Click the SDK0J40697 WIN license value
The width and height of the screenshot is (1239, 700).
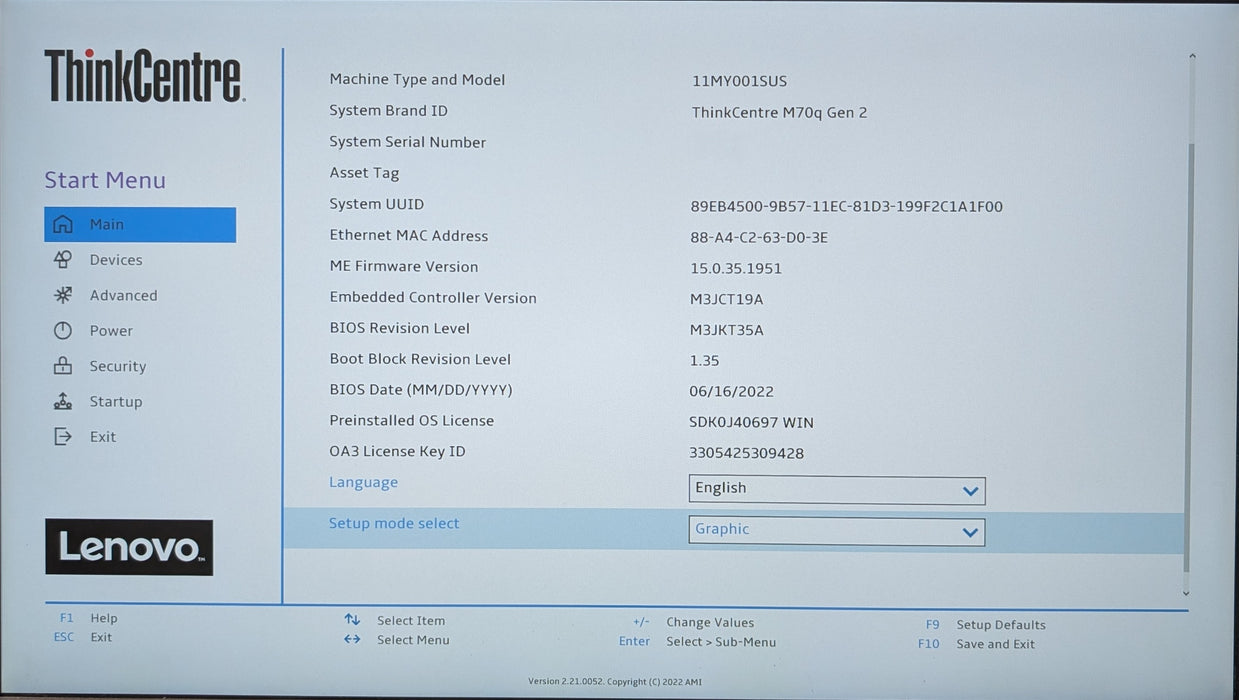751,422
